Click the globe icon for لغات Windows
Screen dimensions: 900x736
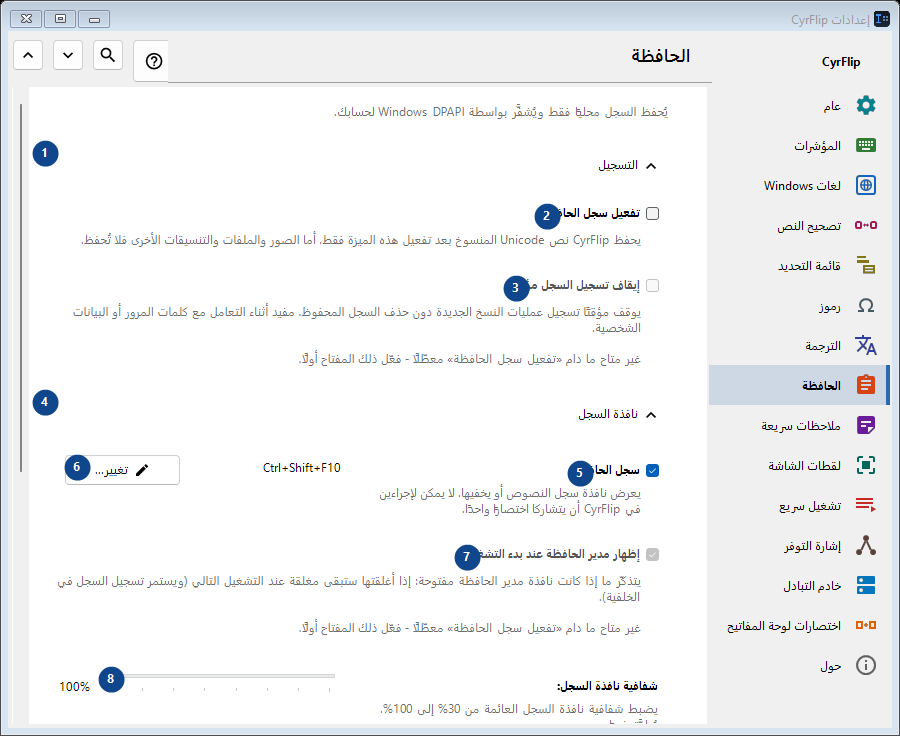[x=866, y=185]
